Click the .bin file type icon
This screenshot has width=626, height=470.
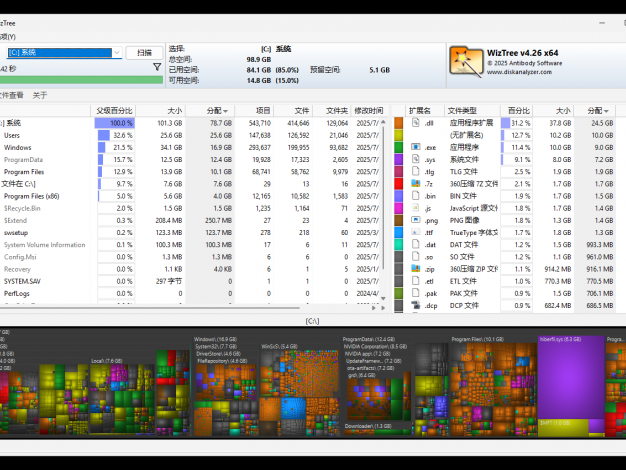(x=416, y=196)
